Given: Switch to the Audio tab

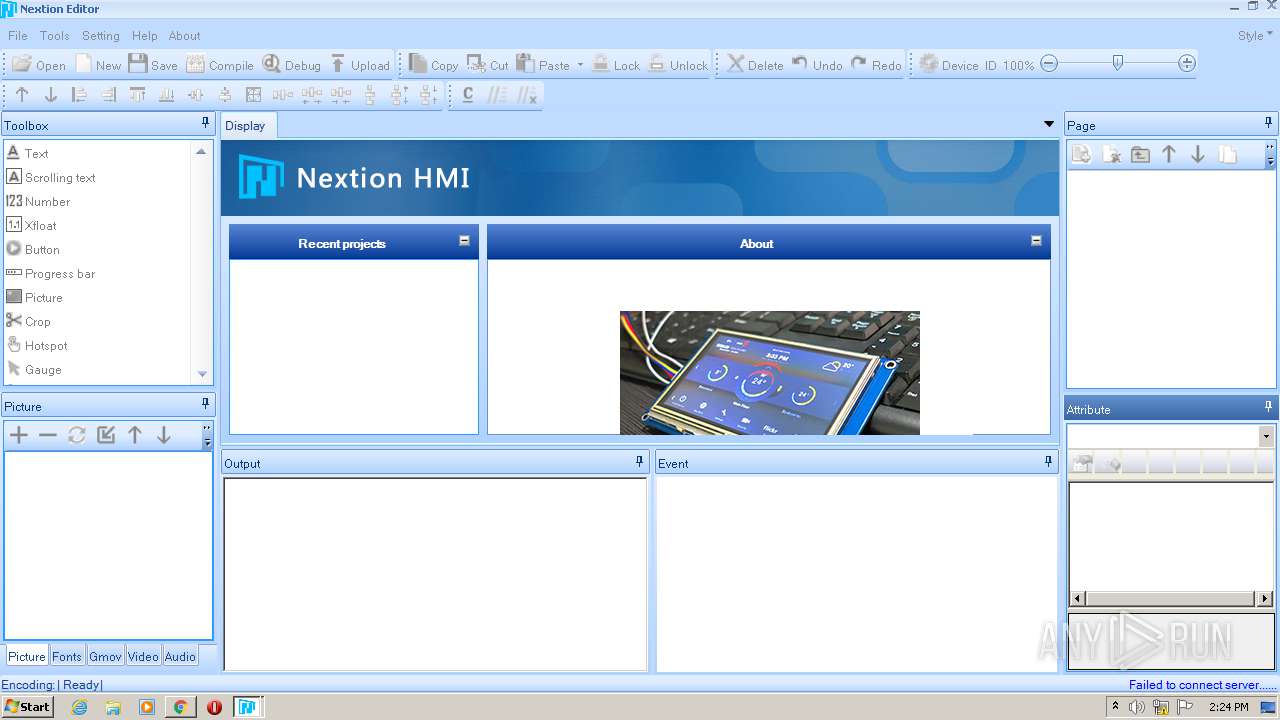Looking at the screenshot, I should [x=180, y=656].
